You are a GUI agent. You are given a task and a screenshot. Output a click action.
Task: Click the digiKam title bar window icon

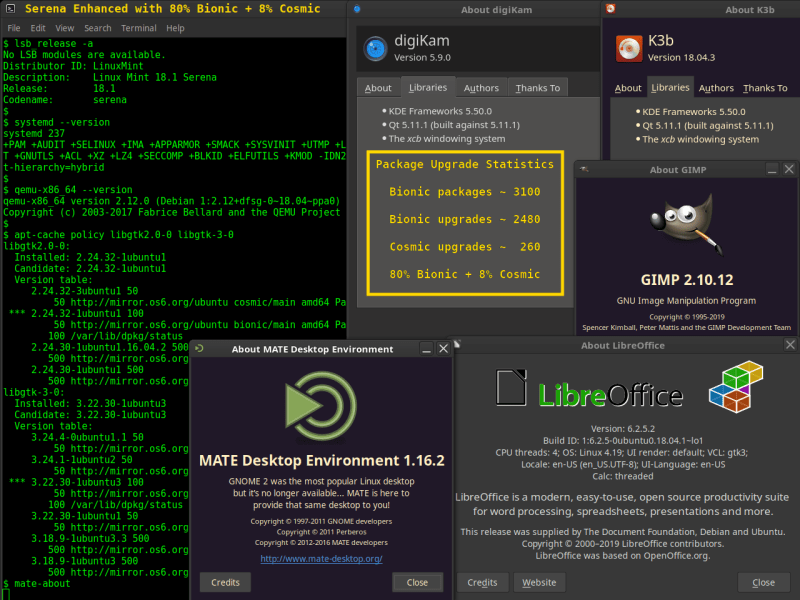coord(357,10)
